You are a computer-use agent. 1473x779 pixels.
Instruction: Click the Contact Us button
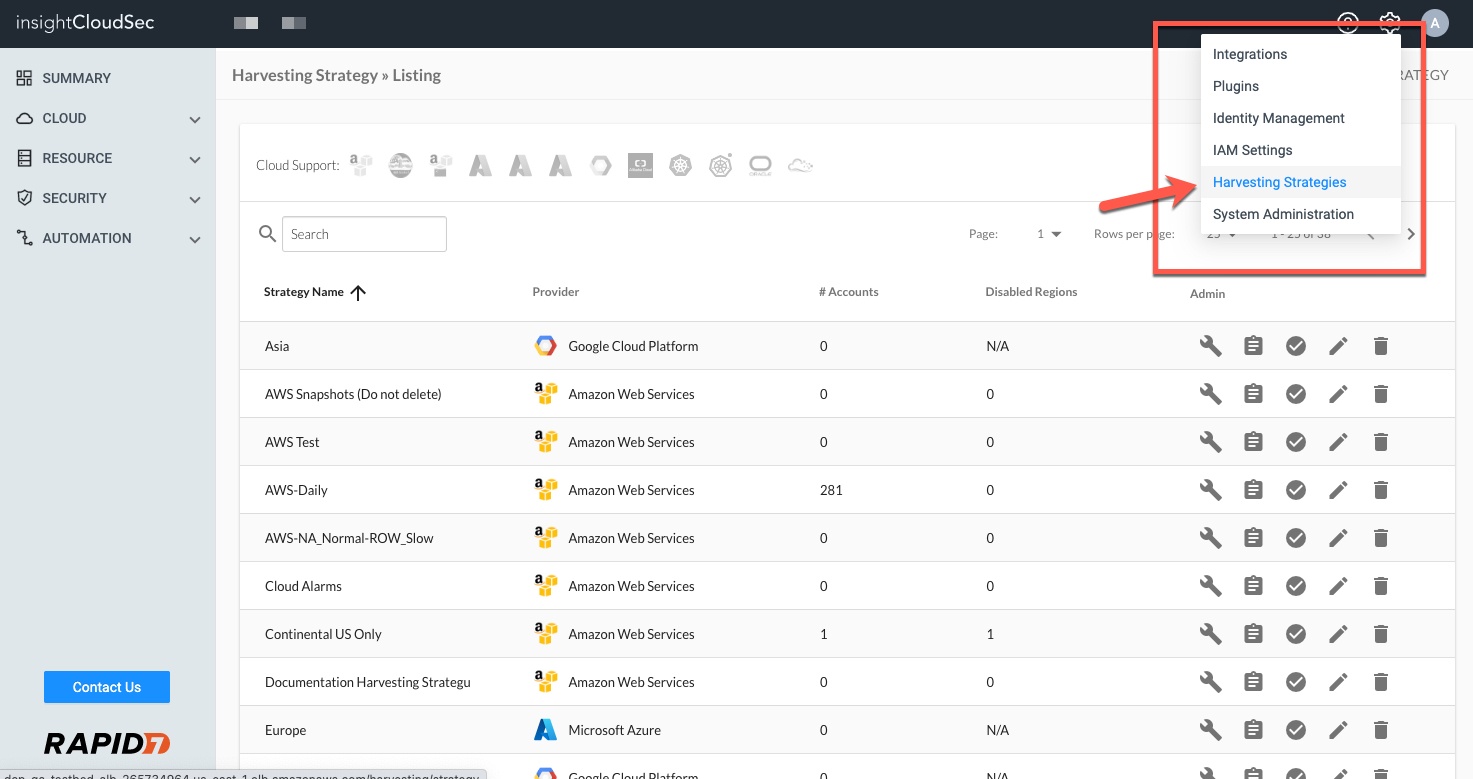(107, 687)
